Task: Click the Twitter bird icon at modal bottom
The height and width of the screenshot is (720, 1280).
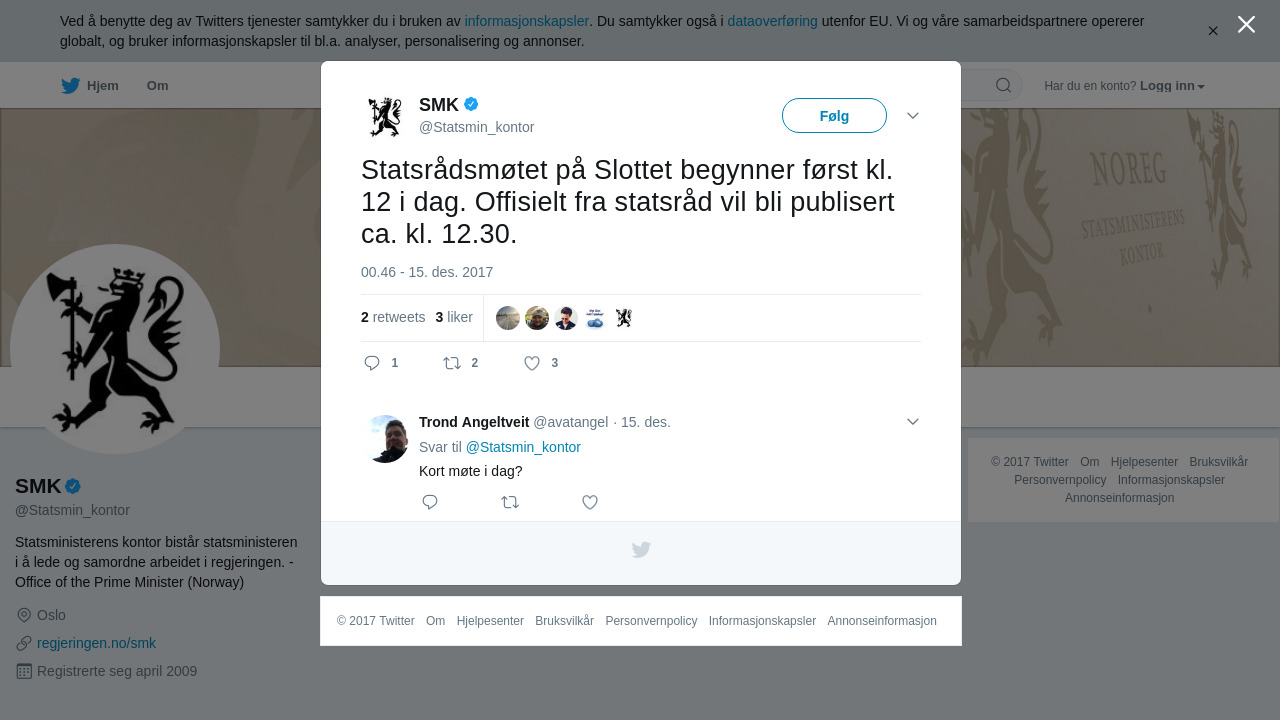Action: [x=641, y=550]
